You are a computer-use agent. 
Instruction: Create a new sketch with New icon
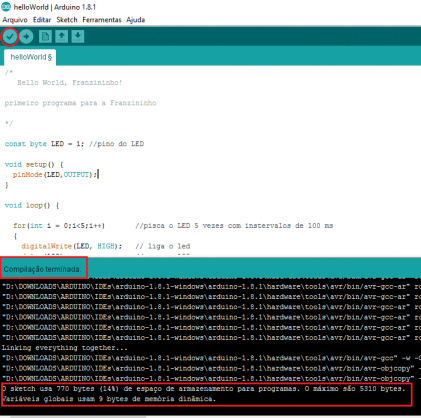(45, 37)
